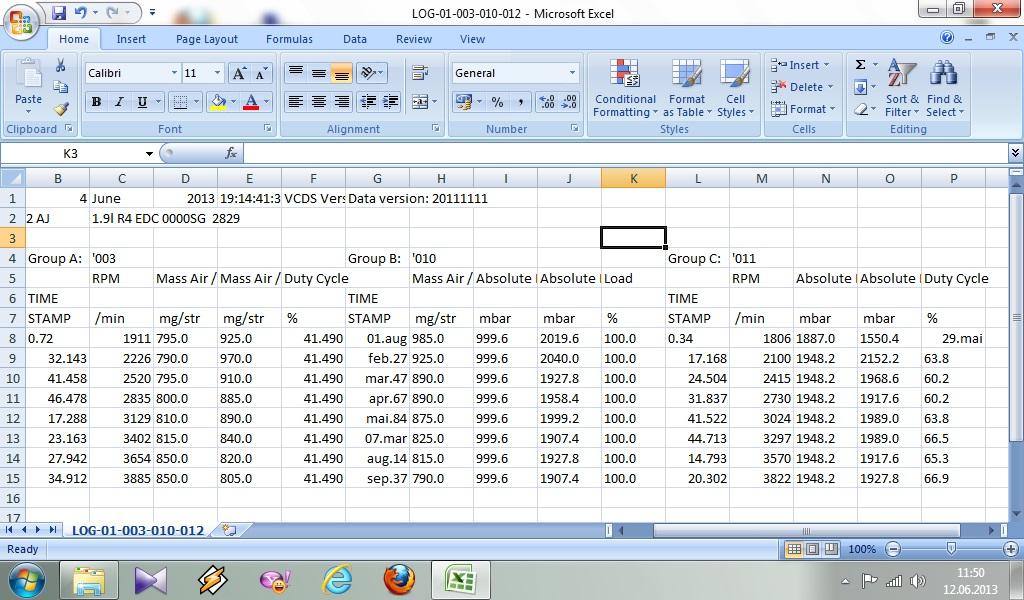Open the Cell Styles gallery

click(735, 88)
